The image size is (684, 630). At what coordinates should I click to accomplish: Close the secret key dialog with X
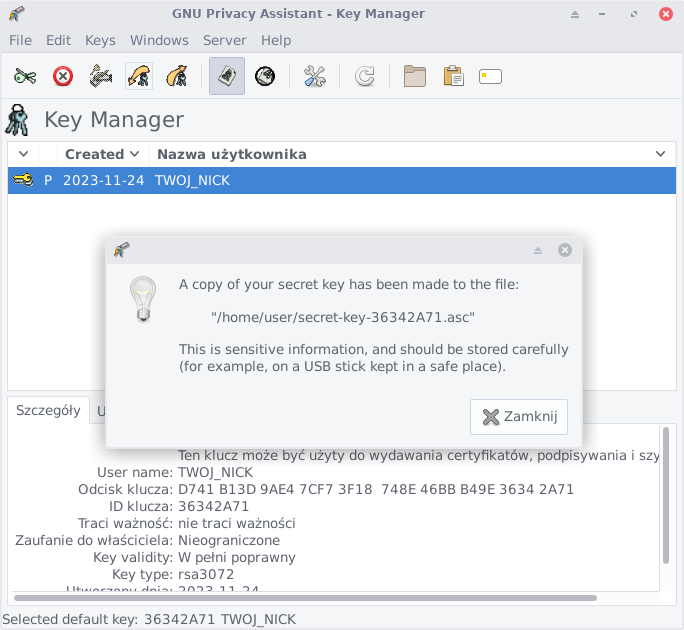point(565,250)
